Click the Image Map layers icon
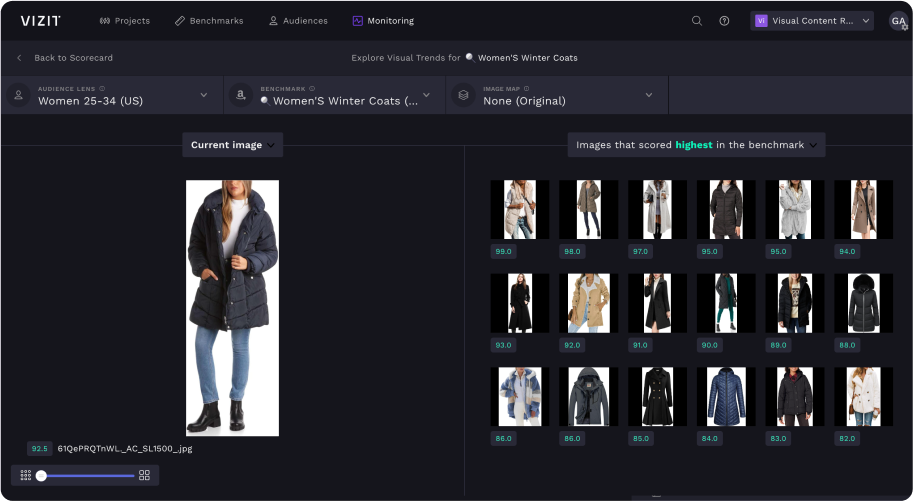This screenshot has height=501, width=913. pyautogui.click(x=463, y=95)
